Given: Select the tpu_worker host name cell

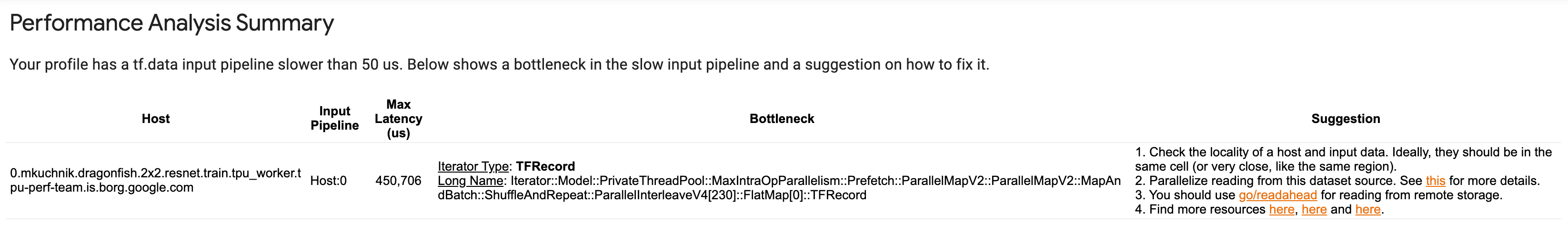Looking at the screenshot, I should 155,181.
